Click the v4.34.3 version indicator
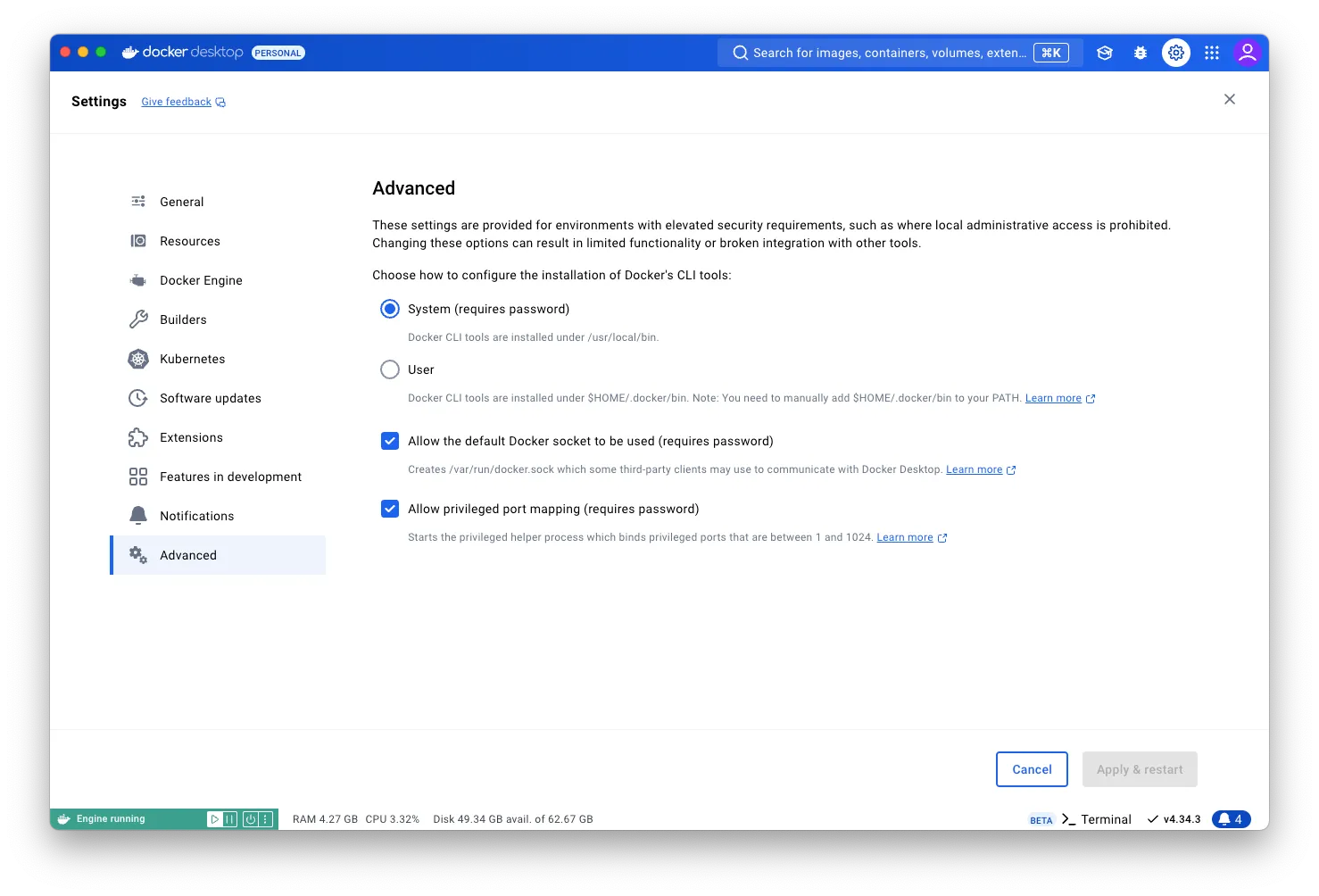The image size is (1319, 896). 1174,819
